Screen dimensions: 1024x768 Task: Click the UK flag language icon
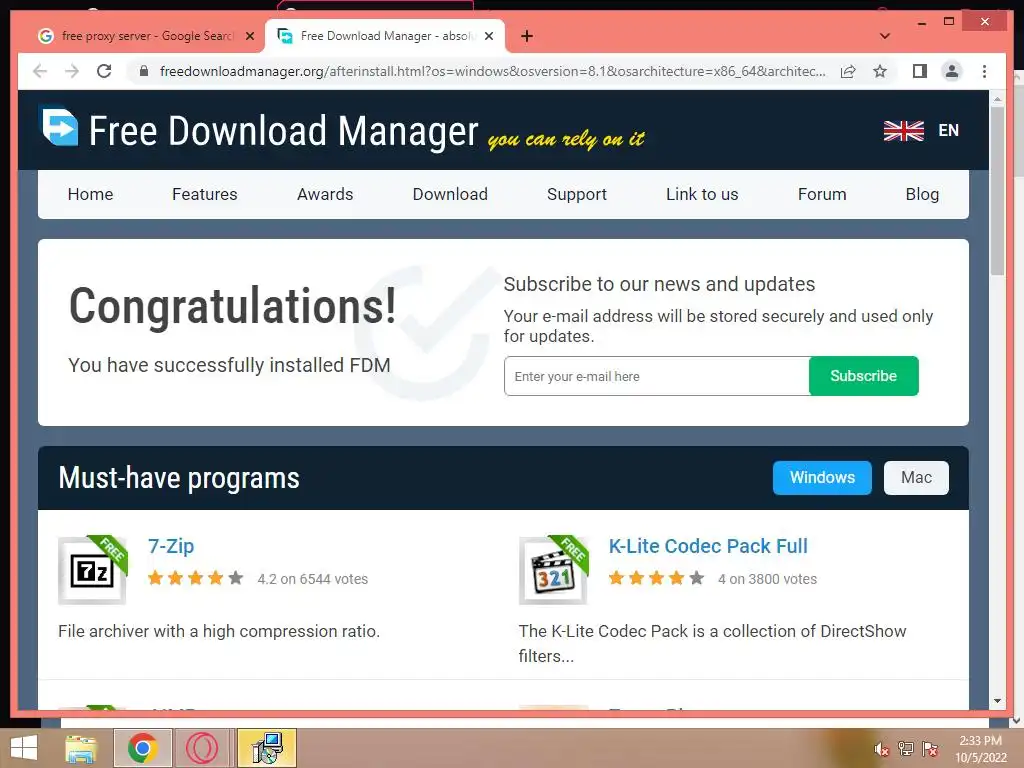pos(903,131)
